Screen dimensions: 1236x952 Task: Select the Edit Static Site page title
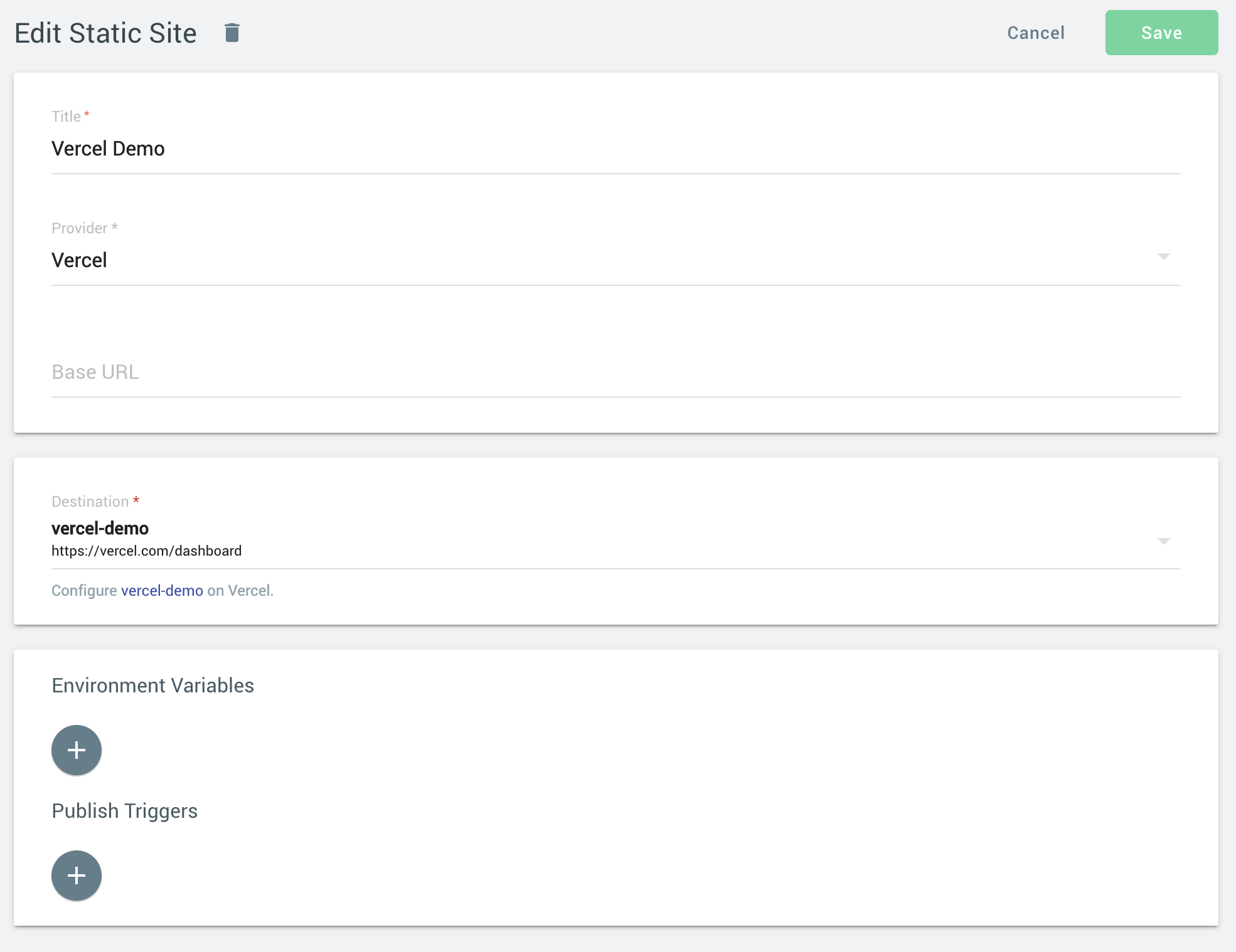105,33
